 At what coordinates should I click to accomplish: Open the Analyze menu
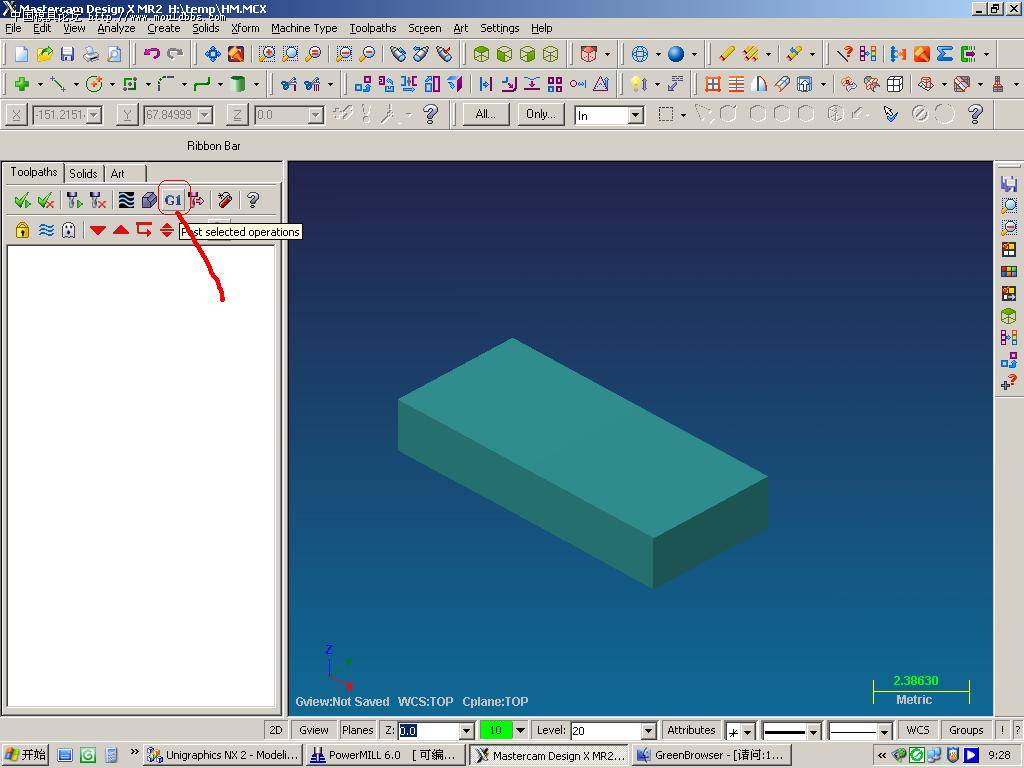pyautogui.click(x=116, y=28)
